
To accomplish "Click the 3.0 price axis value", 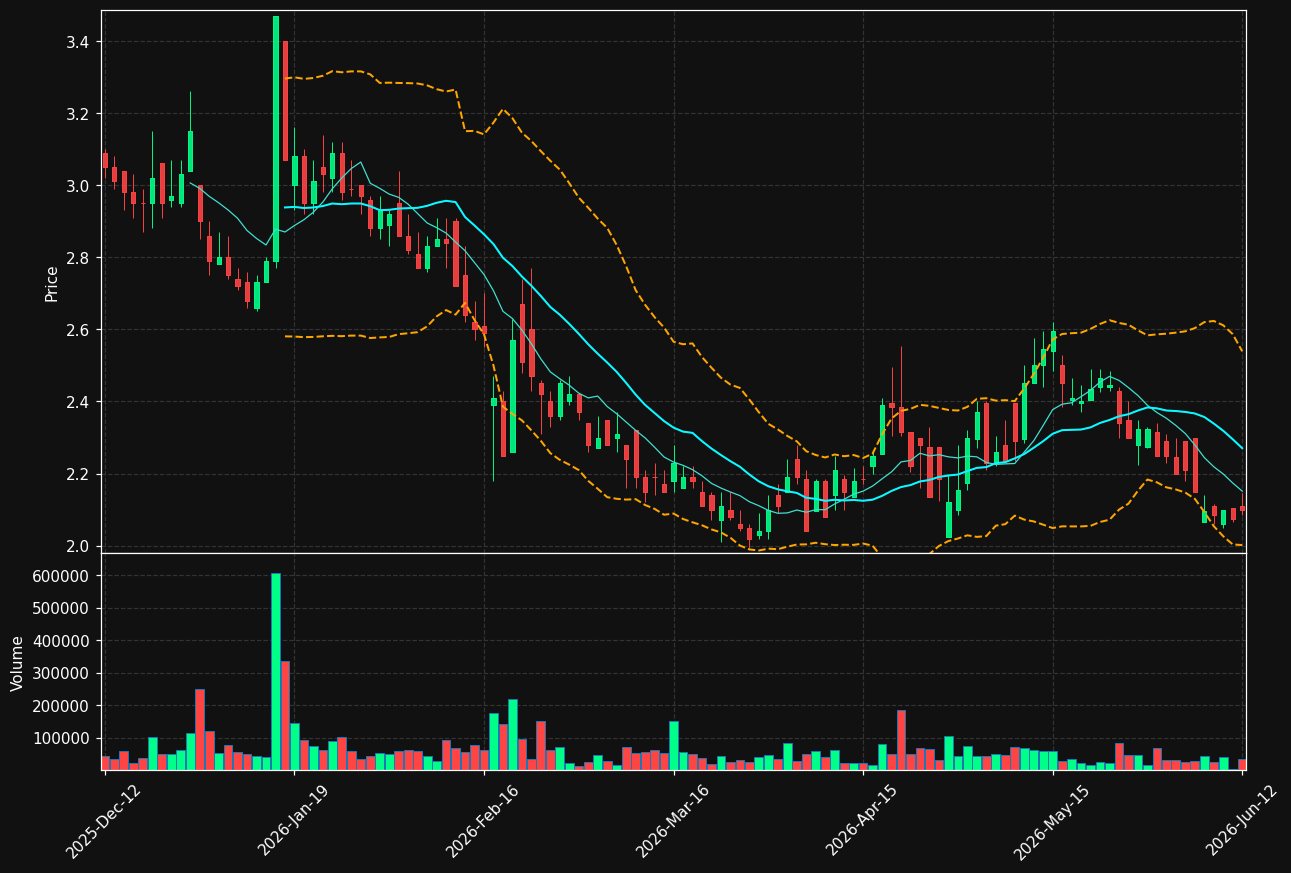I will point(78,186).
